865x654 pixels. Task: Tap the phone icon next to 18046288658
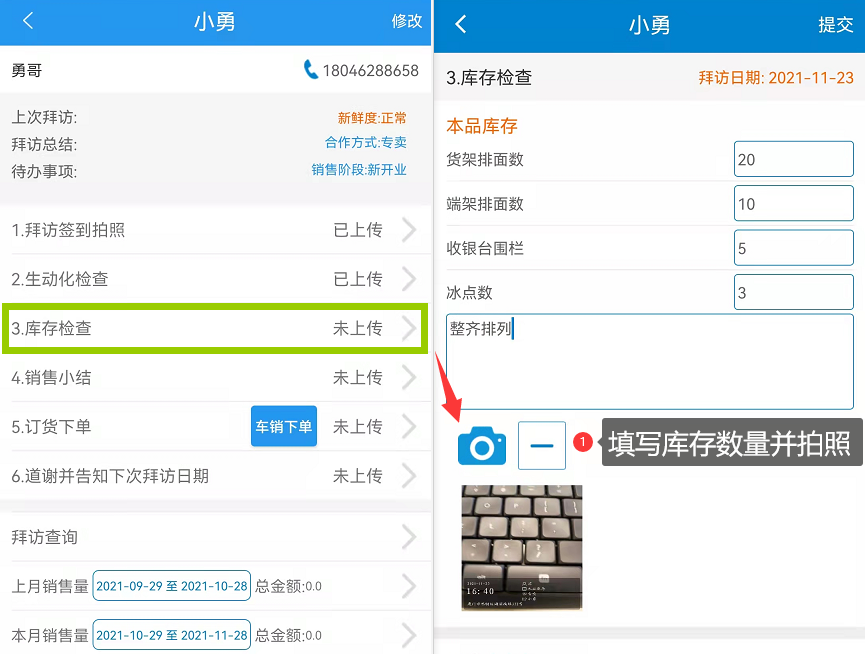pos(311,70)
